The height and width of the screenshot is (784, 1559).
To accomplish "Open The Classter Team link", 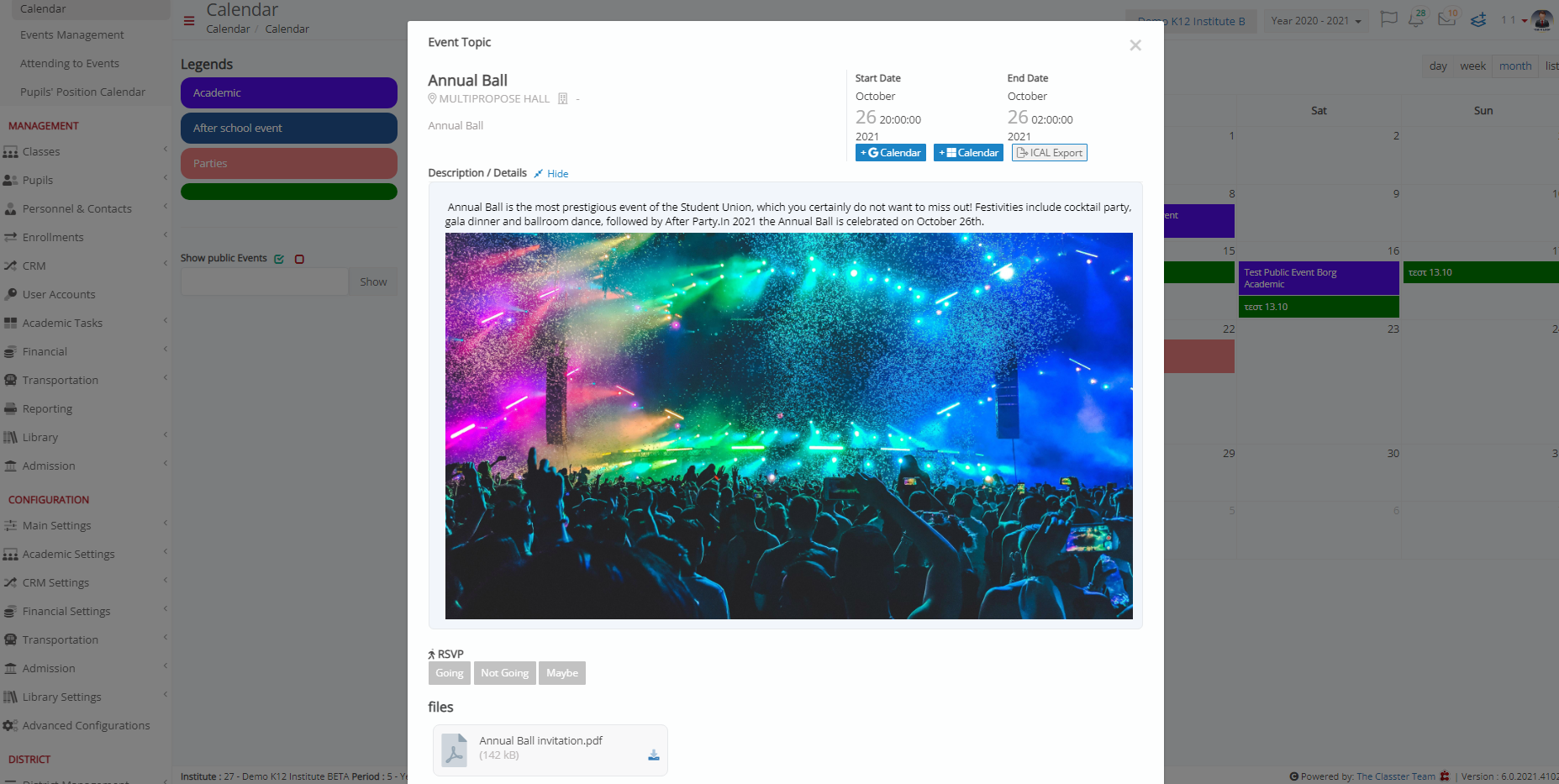I will [x=1396, y=776].
